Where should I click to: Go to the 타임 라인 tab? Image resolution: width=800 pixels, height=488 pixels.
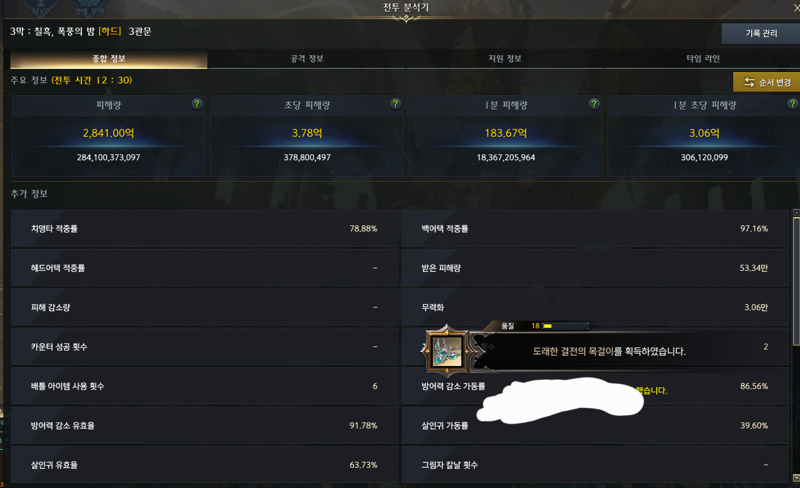(x=703, y=59)
